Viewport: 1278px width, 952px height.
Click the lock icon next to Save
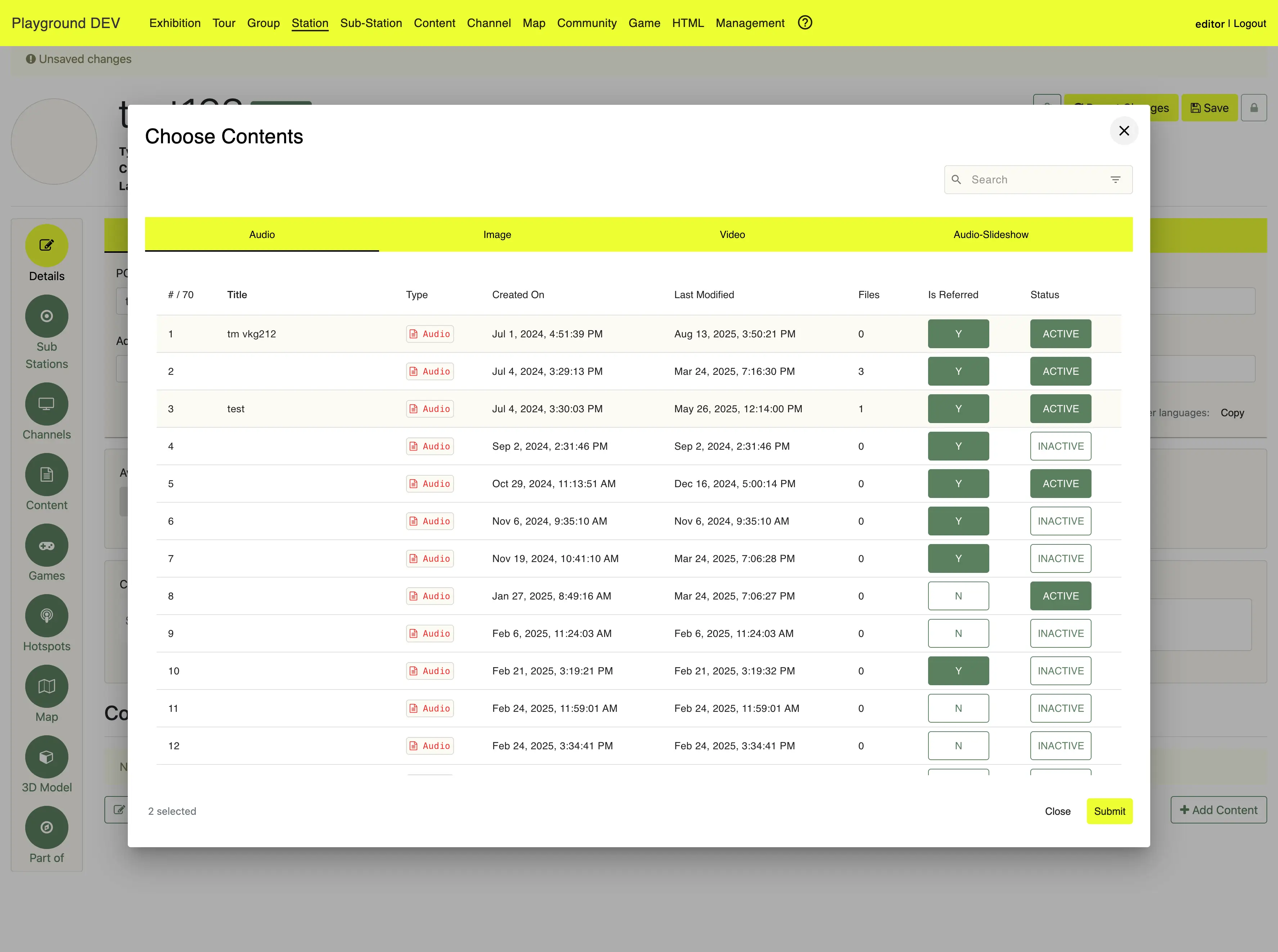click(x=1254, y=108)
